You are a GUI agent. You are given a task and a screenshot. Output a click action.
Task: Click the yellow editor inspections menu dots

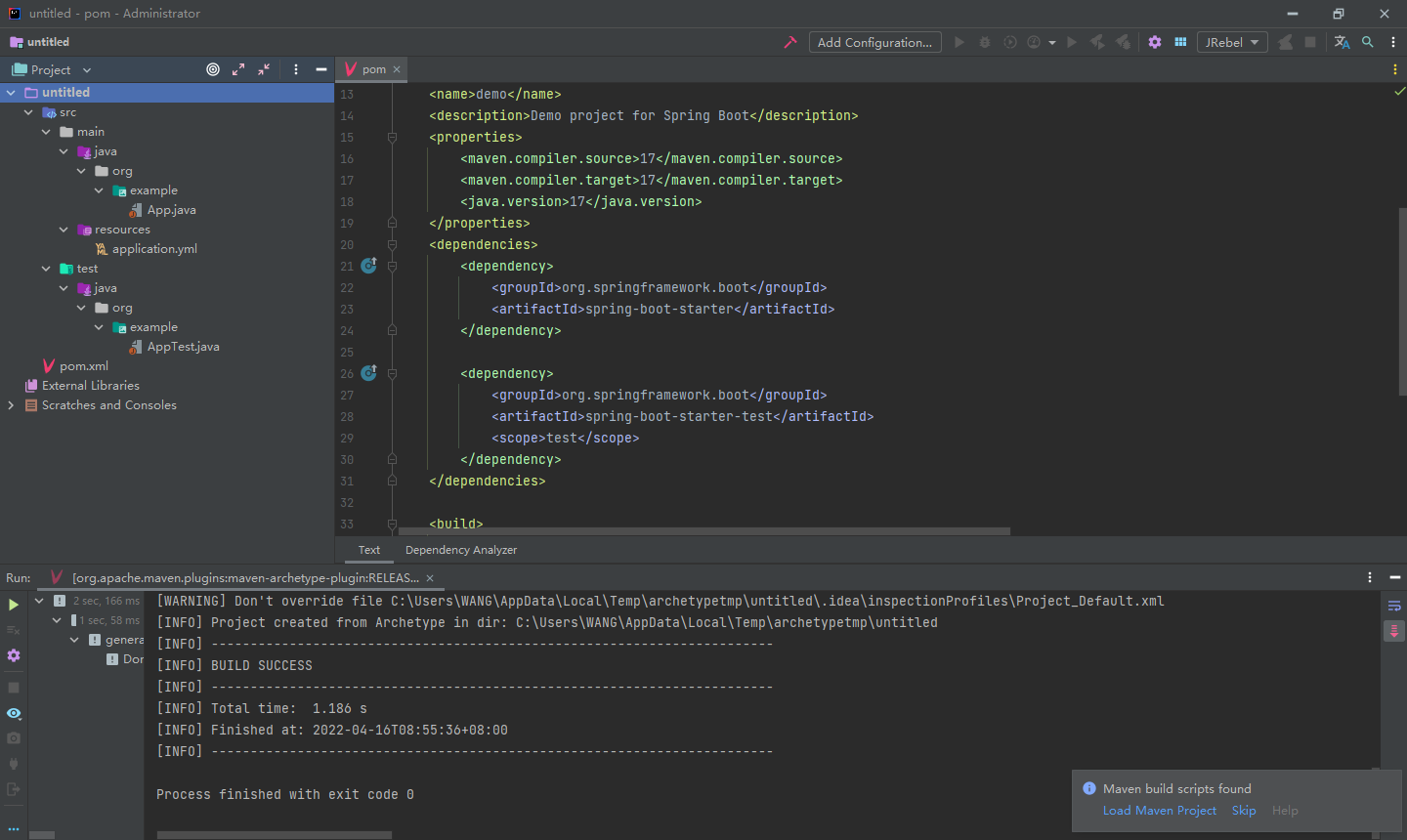click(x=1394, y=69)
